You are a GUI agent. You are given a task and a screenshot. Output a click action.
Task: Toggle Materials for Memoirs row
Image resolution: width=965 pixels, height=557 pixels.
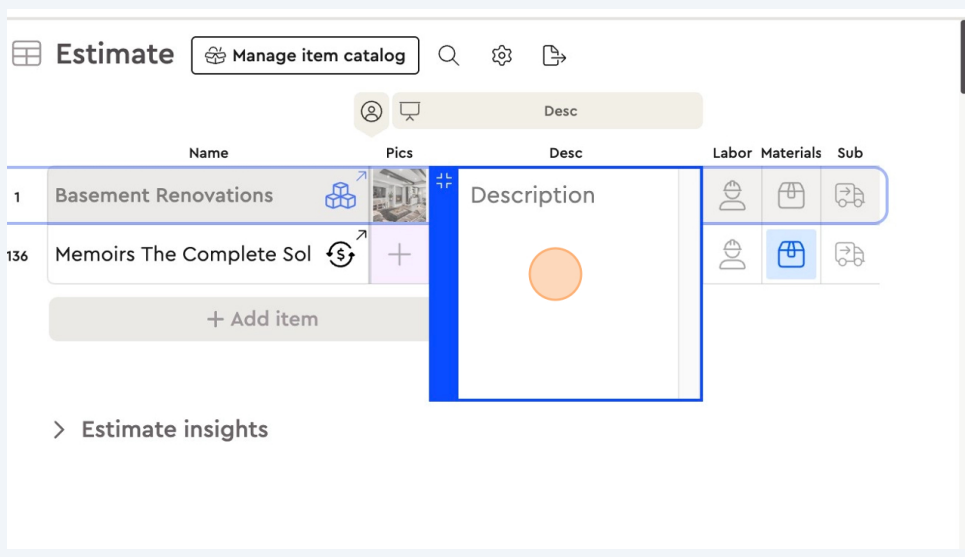[791, 255]
